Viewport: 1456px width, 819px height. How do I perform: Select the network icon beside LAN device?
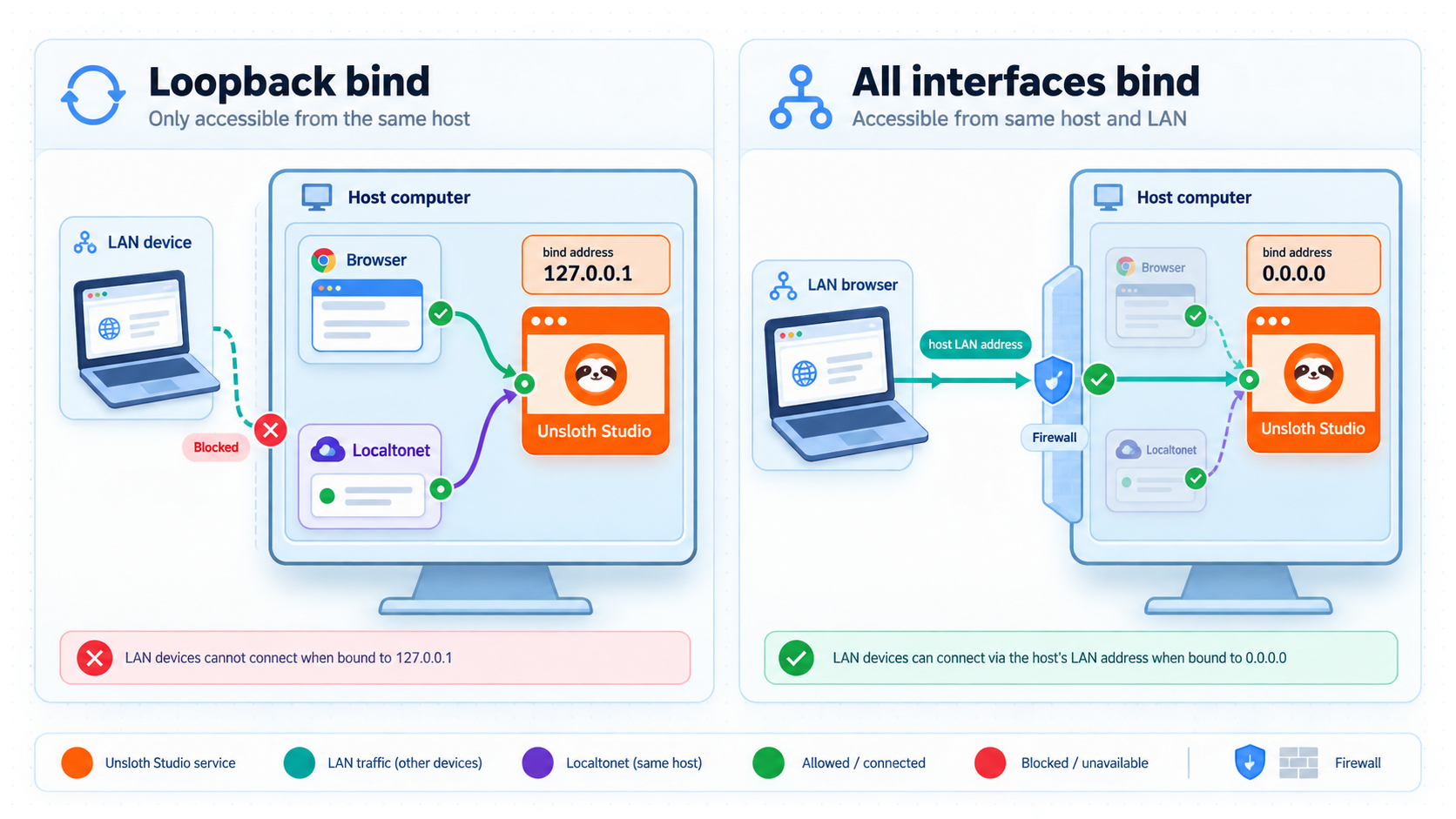tap(85, 243)
